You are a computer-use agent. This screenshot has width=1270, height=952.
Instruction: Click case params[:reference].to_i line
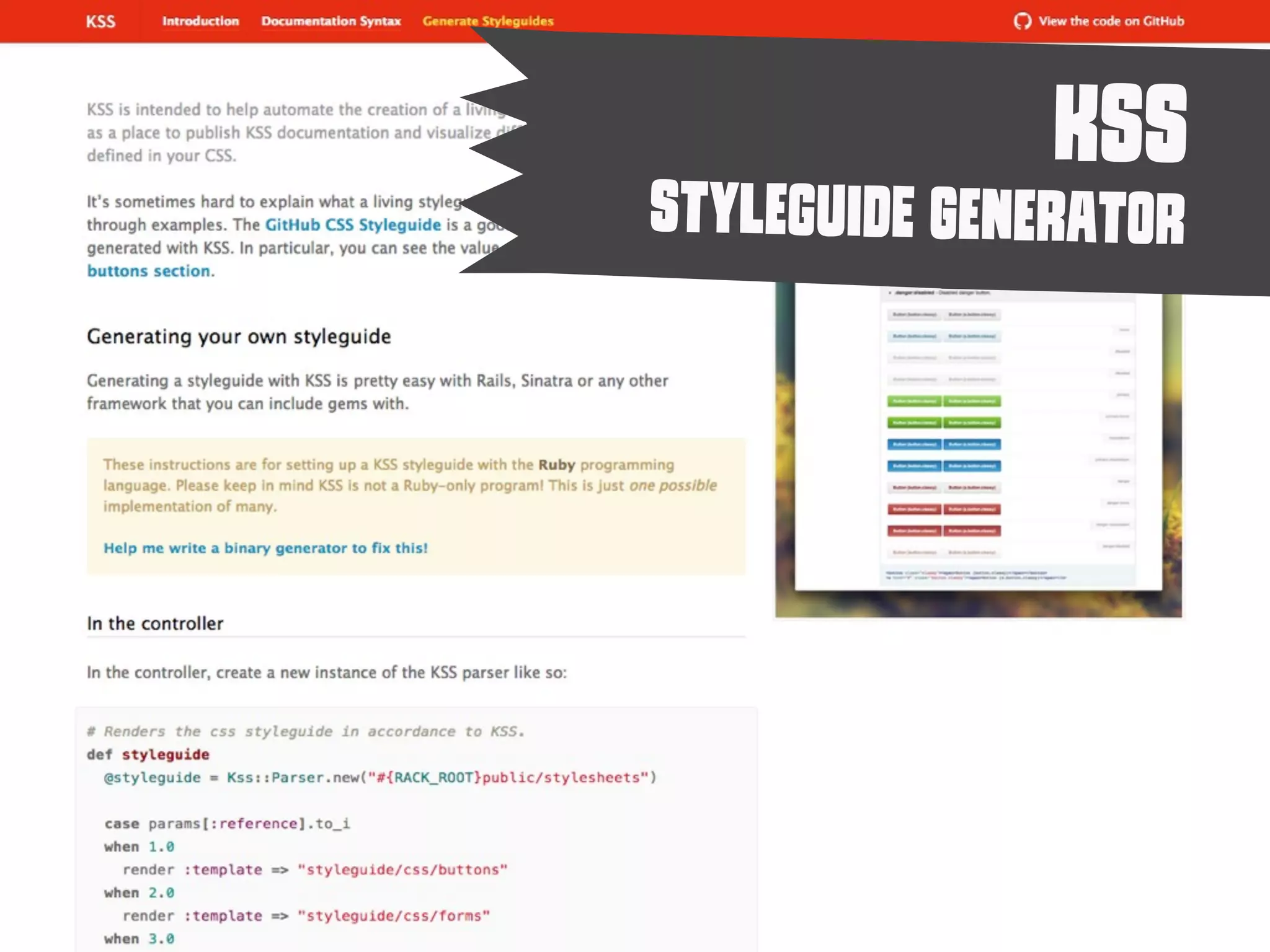click(228, 824)
